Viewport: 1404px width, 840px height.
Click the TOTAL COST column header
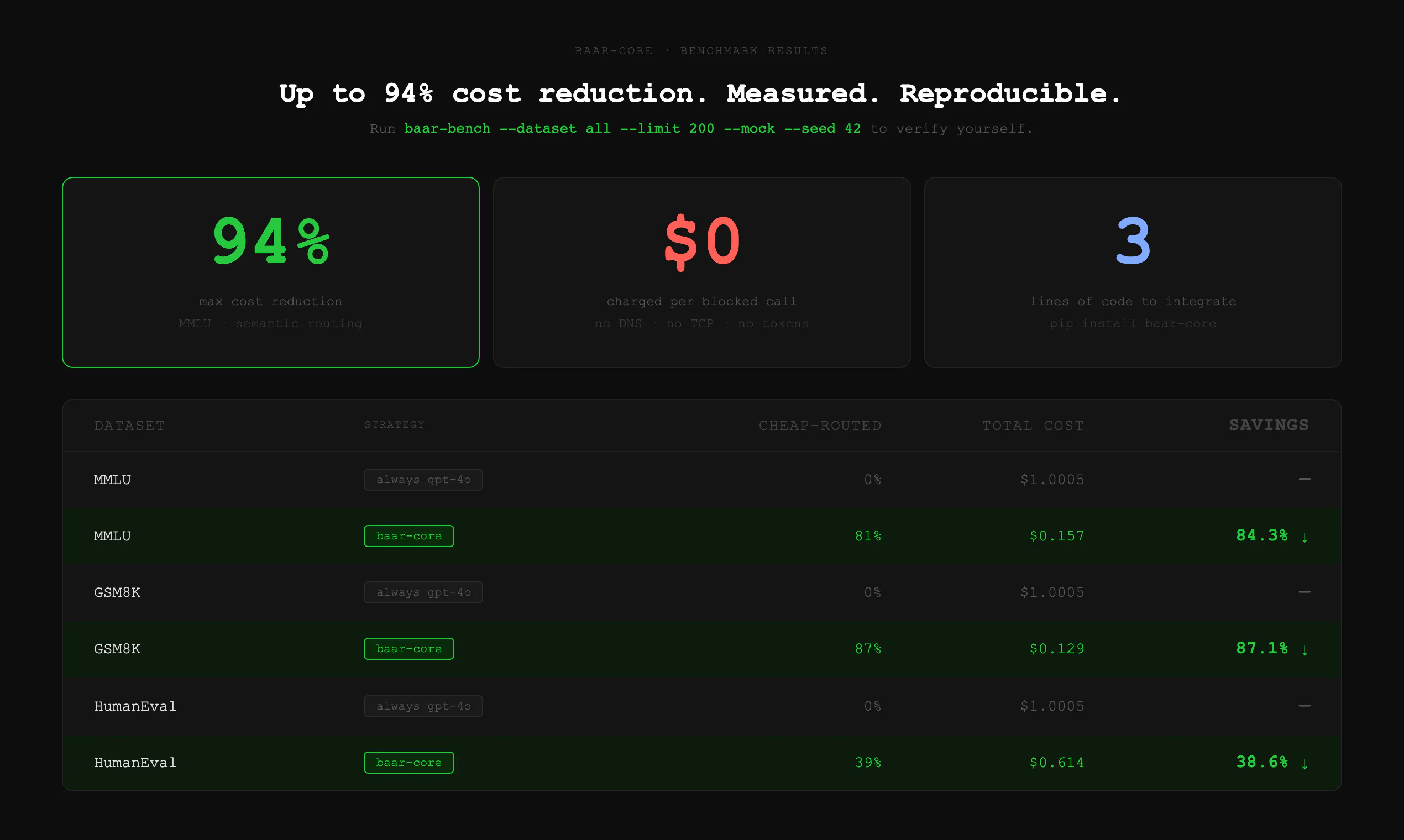pos(1033,426)
